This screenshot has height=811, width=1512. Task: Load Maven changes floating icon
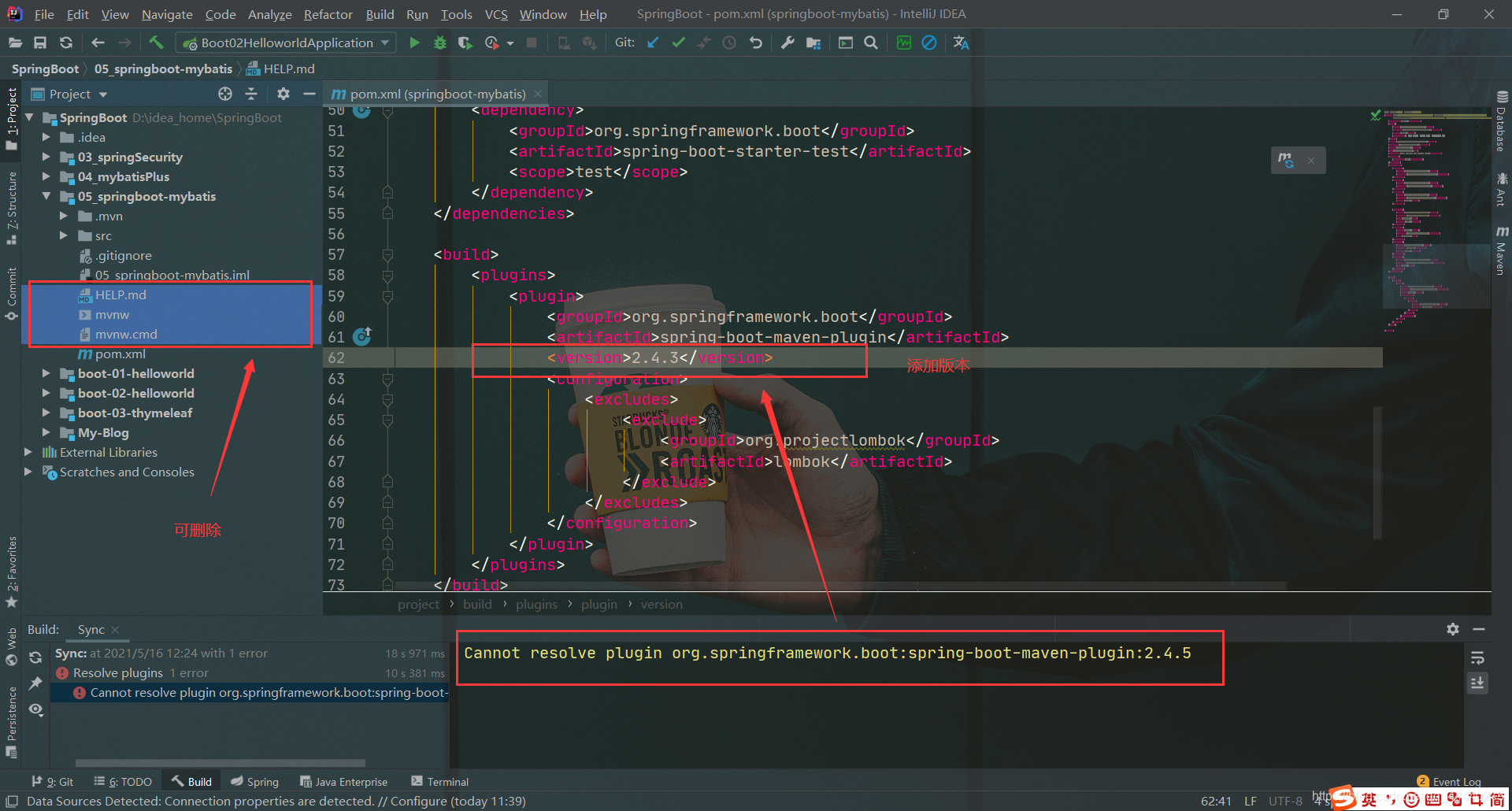point(1286,160)
